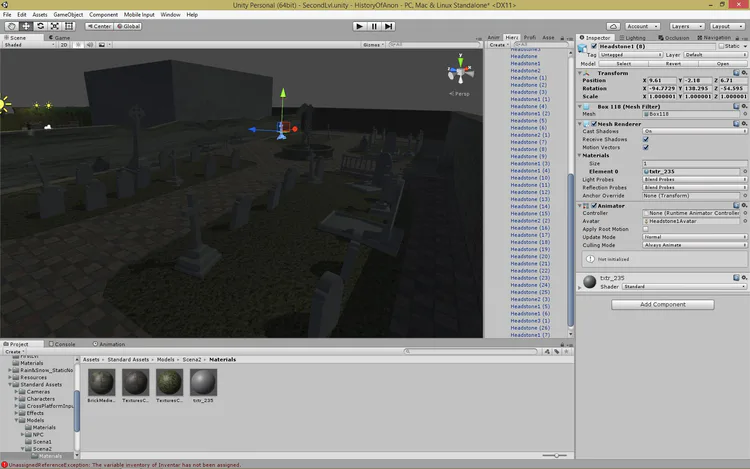Click the scene orientation gizmo
Screen dimensions: 750x469
click(x=460, y=71)
